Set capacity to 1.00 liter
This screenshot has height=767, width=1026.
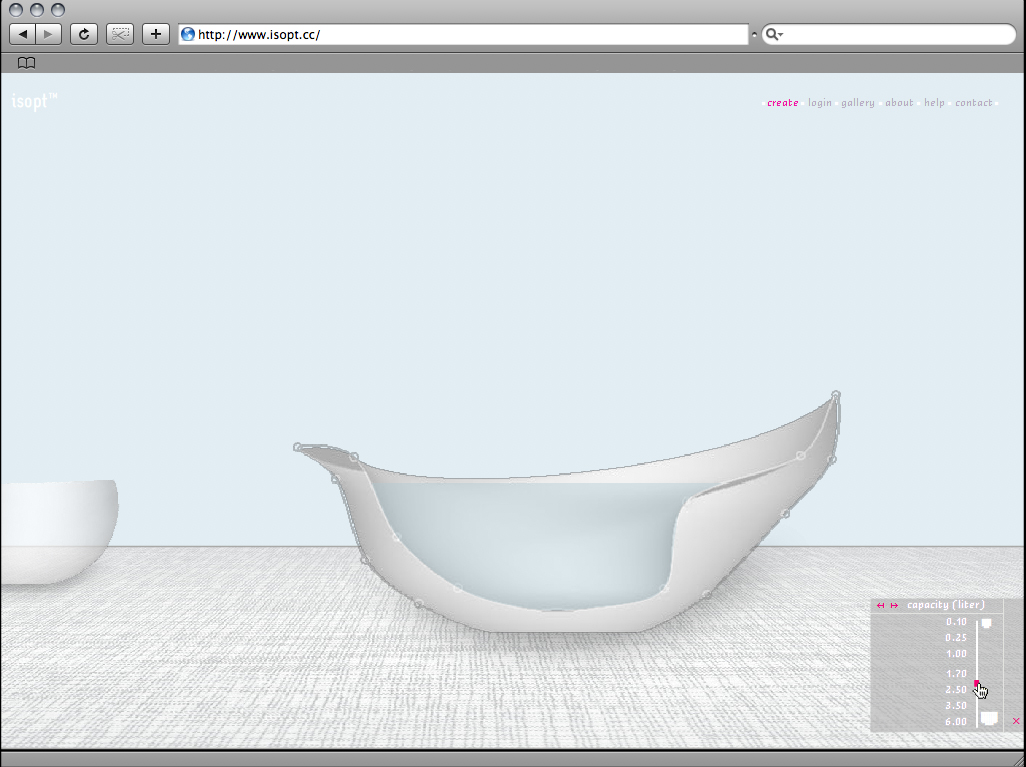pos(956,654)
